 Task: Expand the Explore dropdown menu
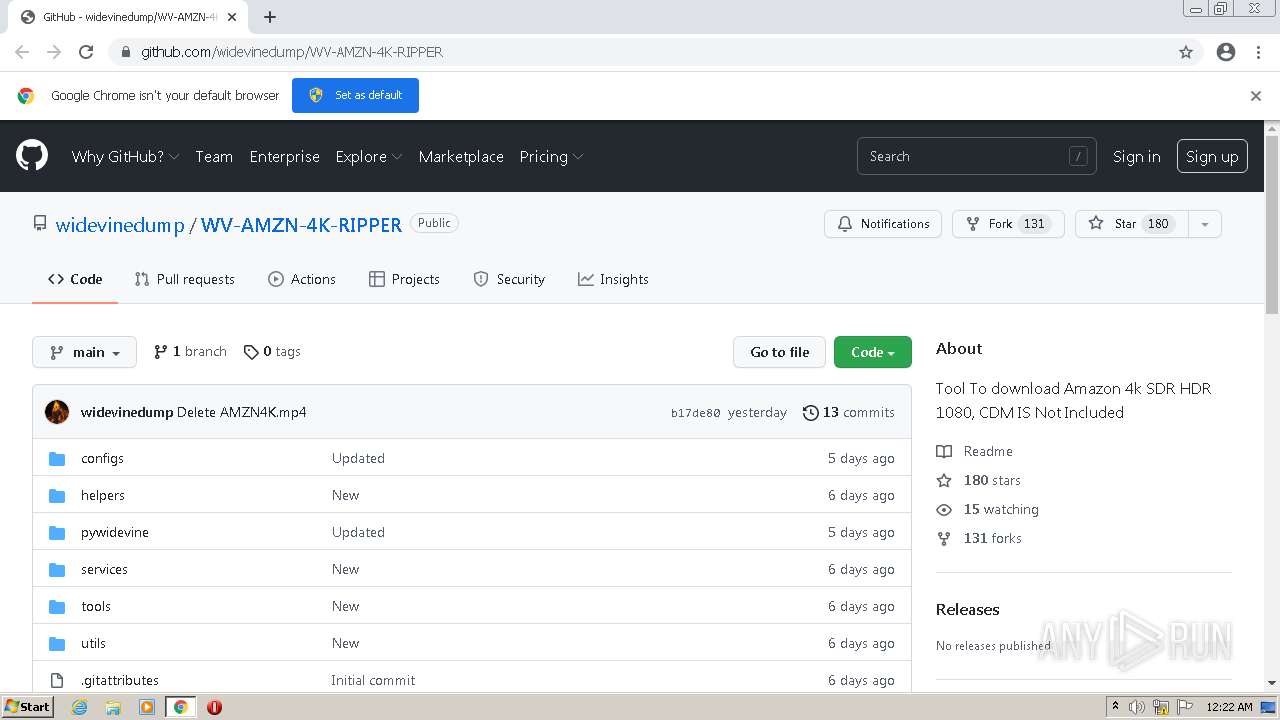369,156
